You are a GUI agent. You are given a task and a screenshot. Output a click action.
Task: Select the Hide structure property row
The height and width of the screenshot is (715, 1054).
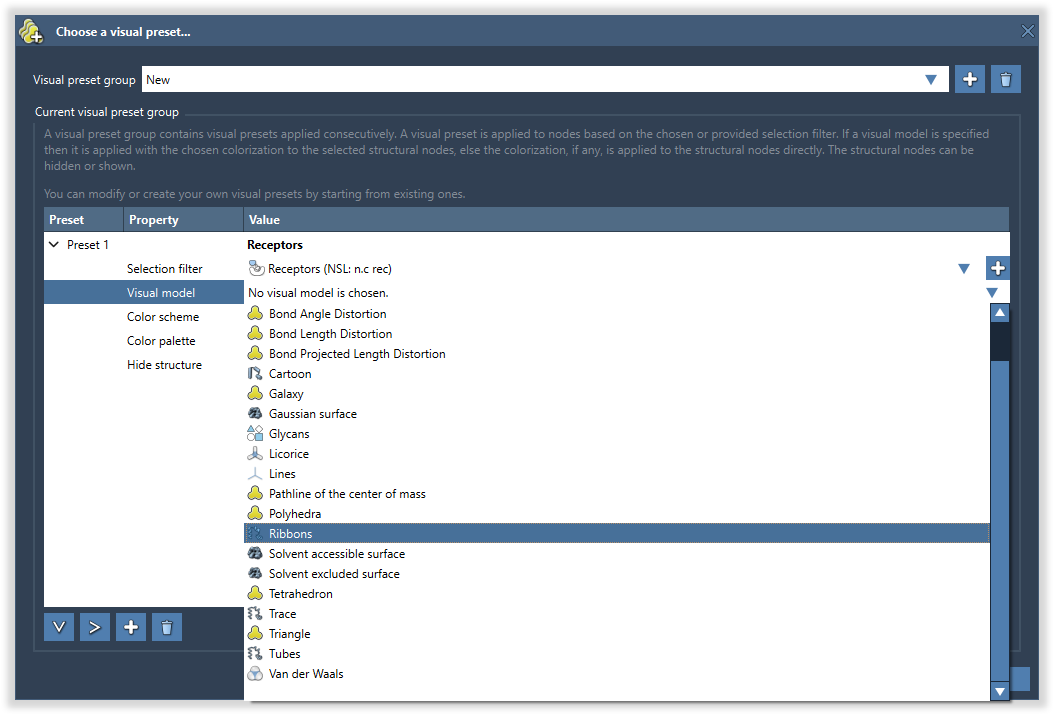[164, 365]
